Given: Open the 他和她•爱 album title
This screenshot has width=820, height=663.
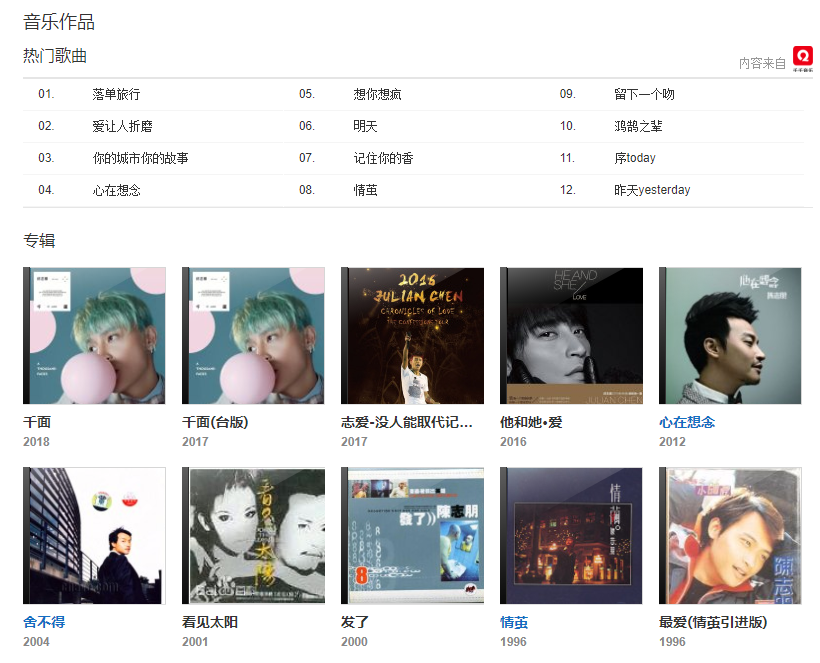Looking at the screenshot, I should pyautogui.click(x=531, y=422).
